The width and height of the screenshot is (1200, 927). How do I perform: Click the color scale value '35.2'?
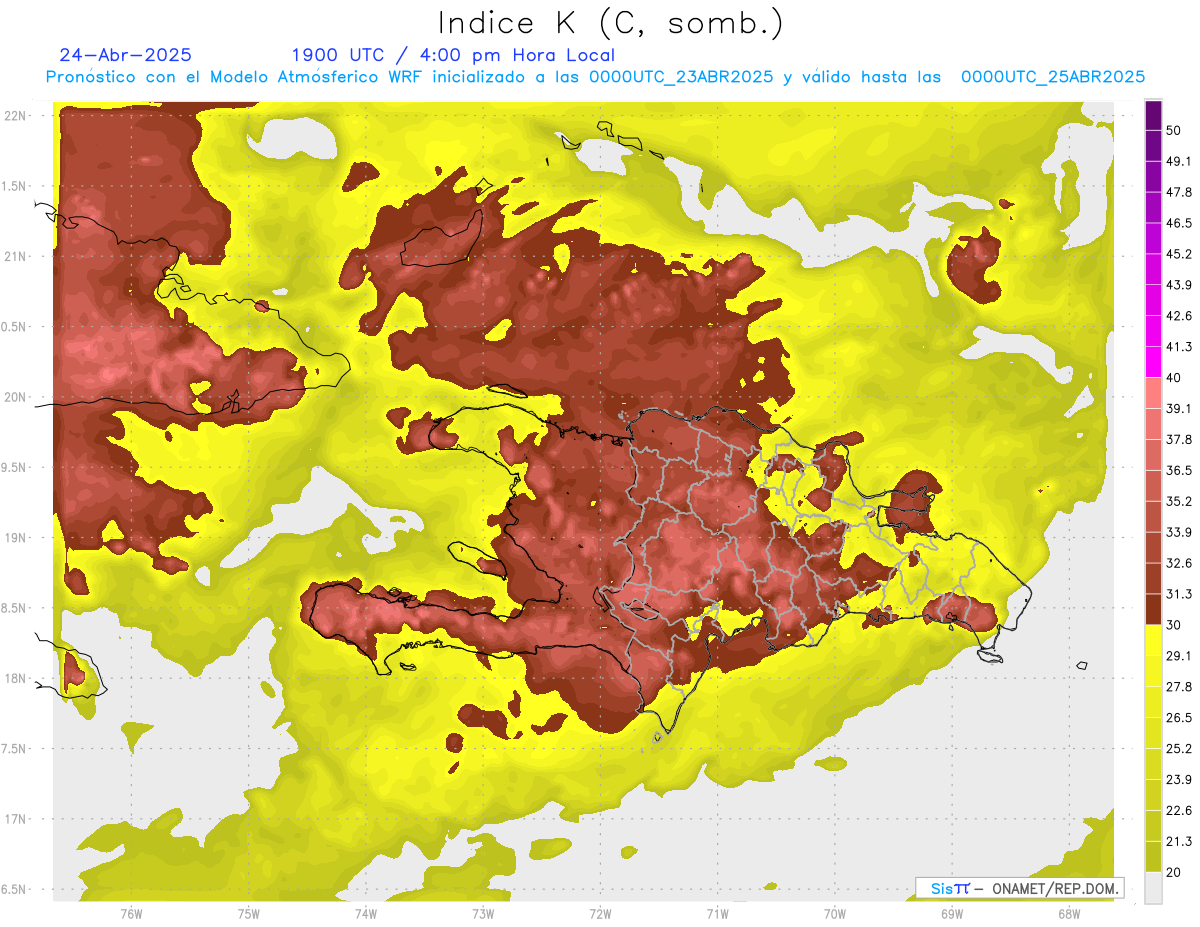point(1179,501)
